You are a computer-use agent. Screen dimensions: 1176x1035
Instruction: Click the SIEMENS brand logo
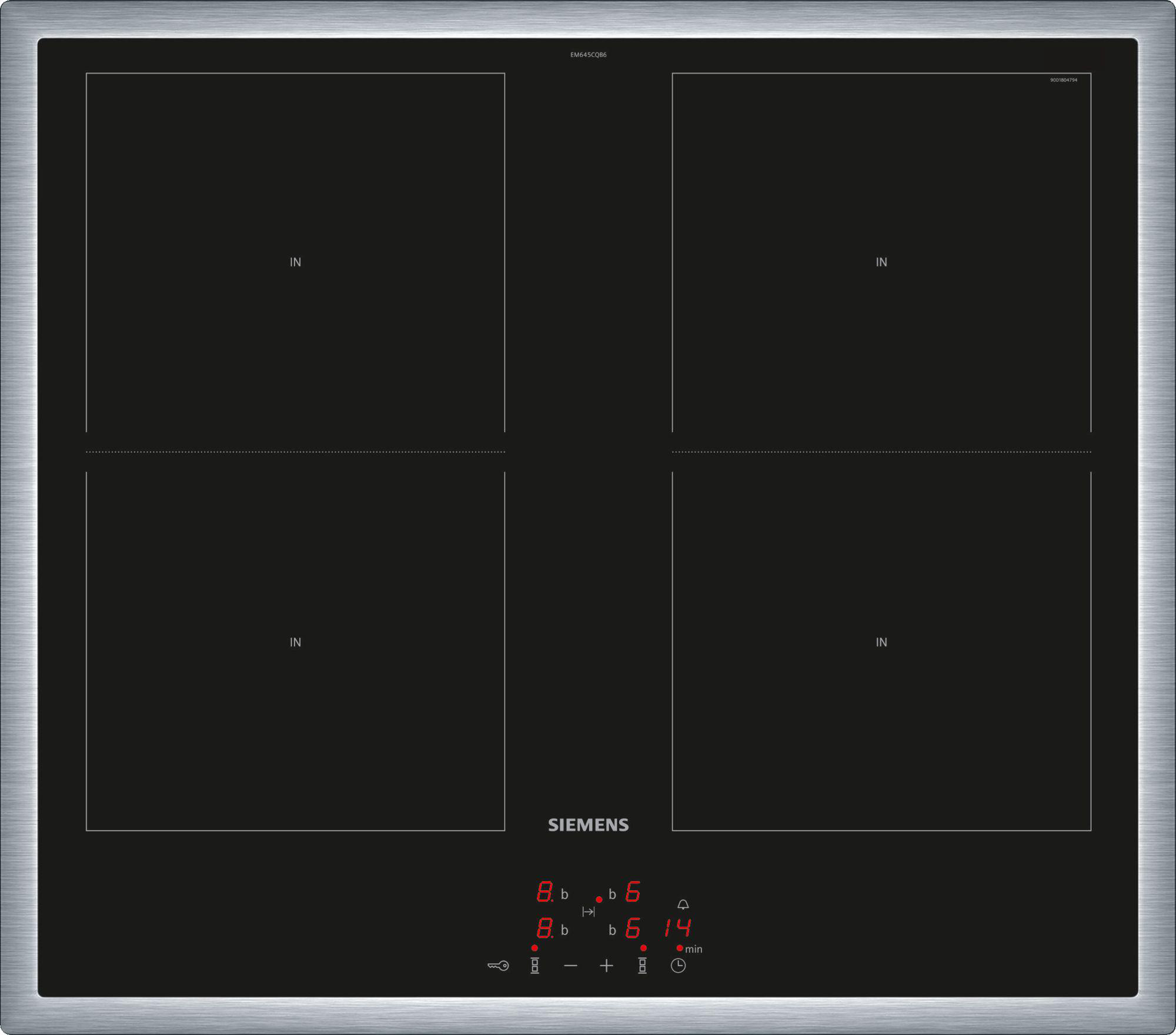click(x=588, y=825)
